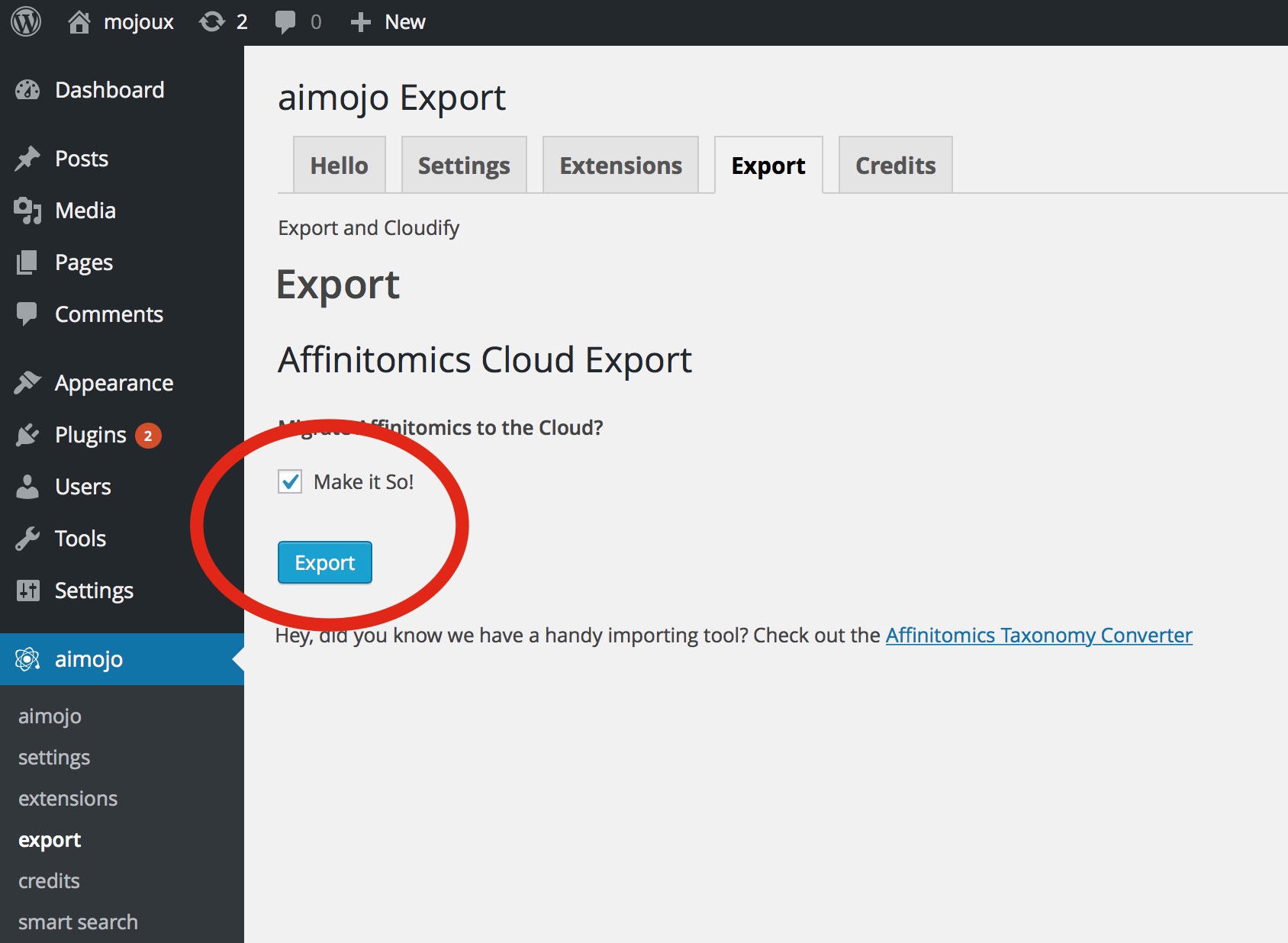
Task: Click the blue Export button
Action: tap(325, 562)
